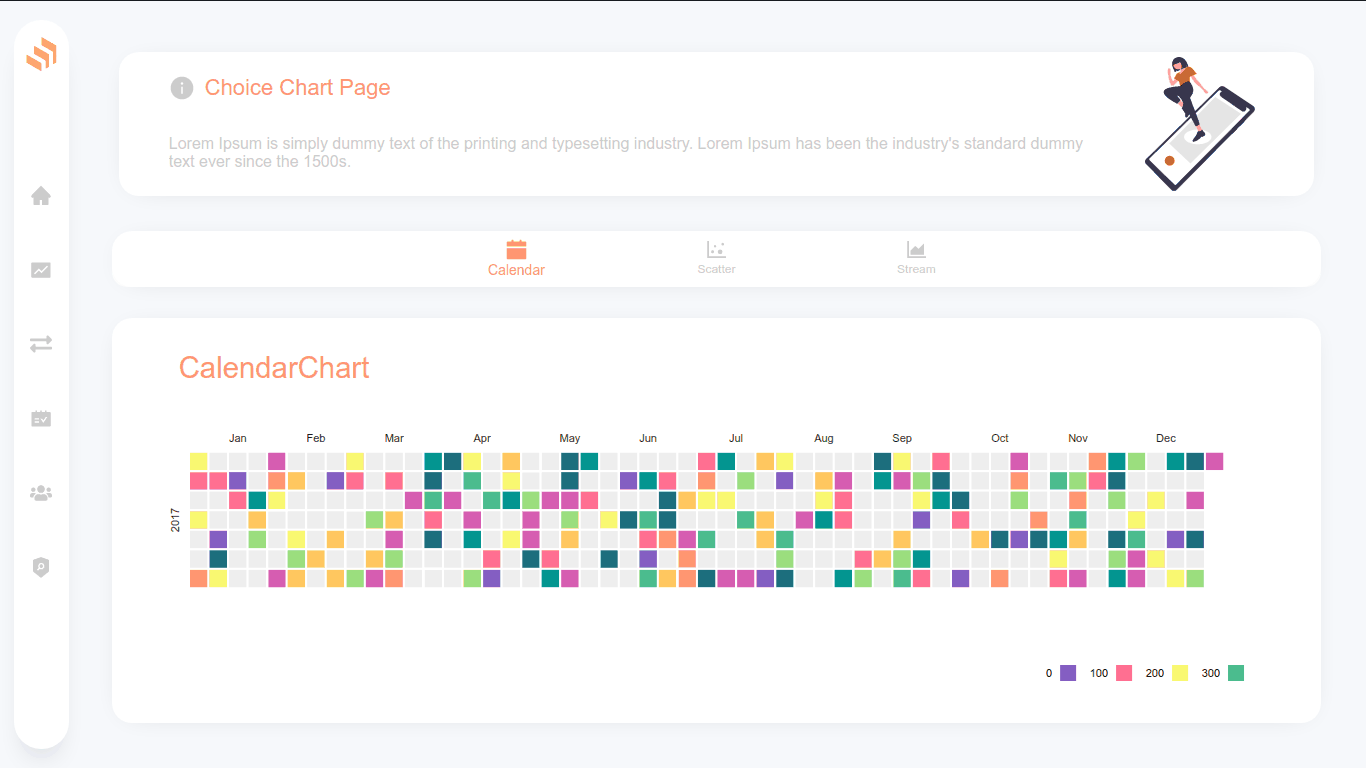This screenshot has width=1366, height=768.
Task: Open the users group sidebar icon
Action: (x=41, y=493)
